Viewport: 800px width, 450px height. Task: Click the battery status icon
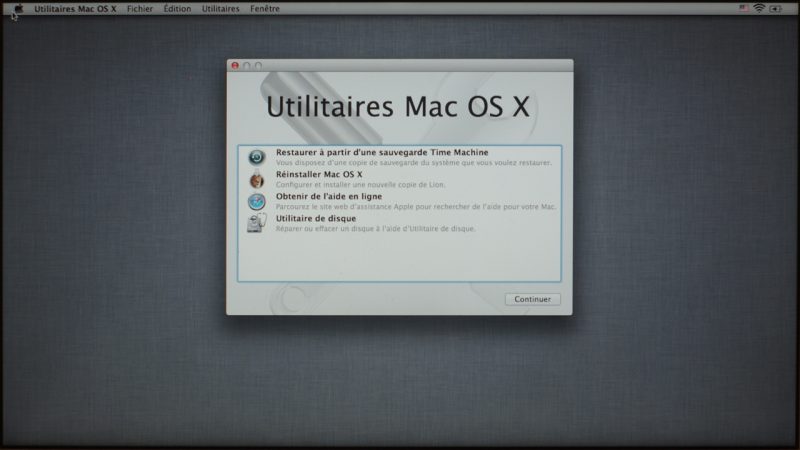click(776, 9)
